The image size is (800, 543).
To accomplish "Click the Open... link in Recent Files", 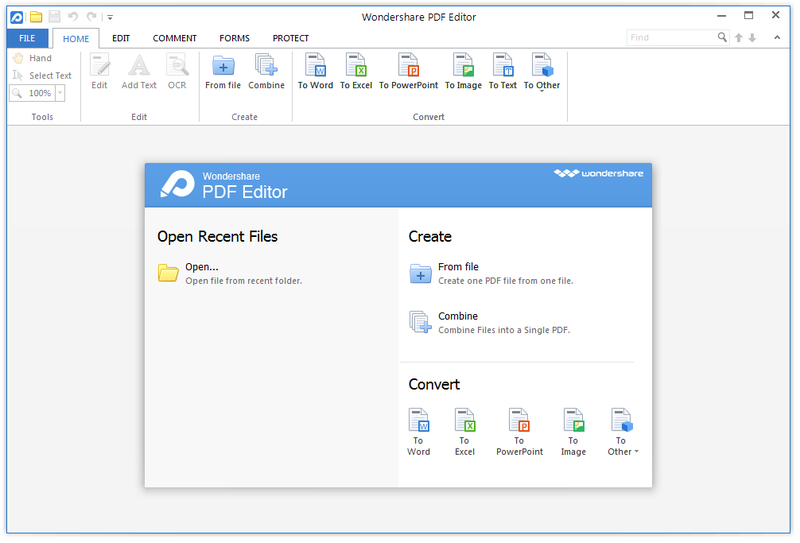I will click(202, 267).
